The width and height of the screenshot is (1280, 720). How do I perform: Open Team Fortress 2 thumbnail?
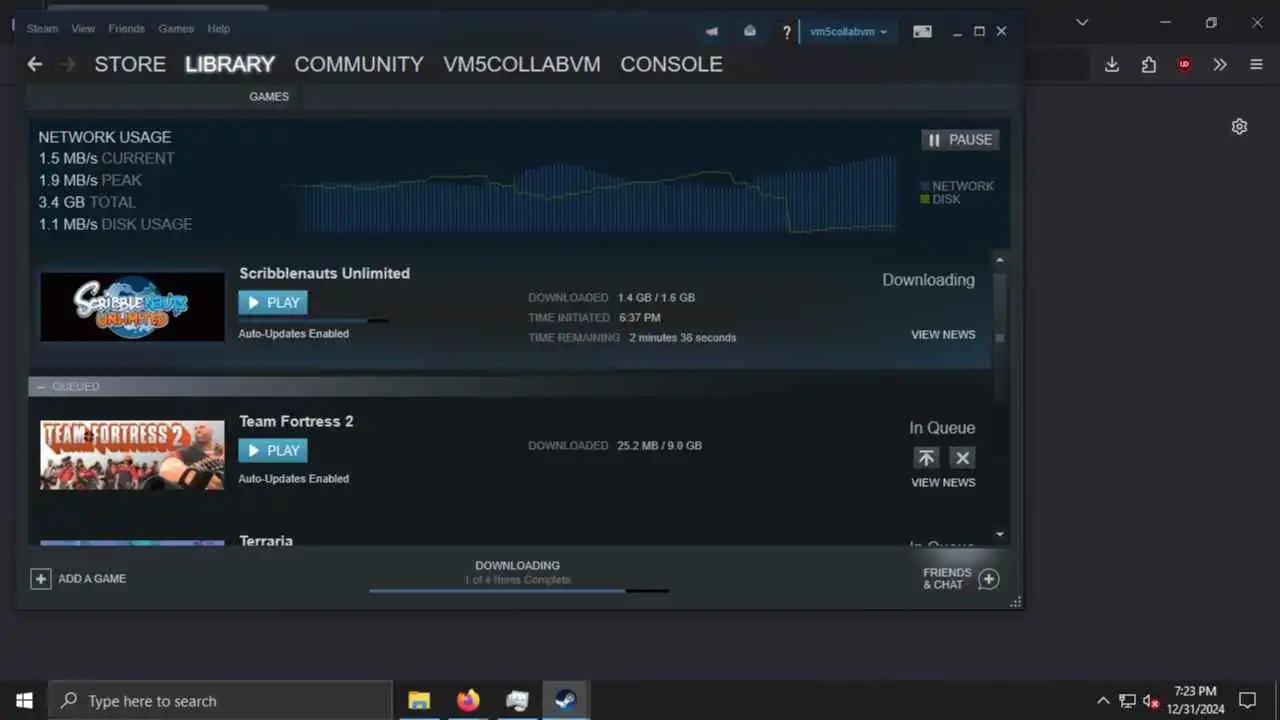tap(132, 454)
